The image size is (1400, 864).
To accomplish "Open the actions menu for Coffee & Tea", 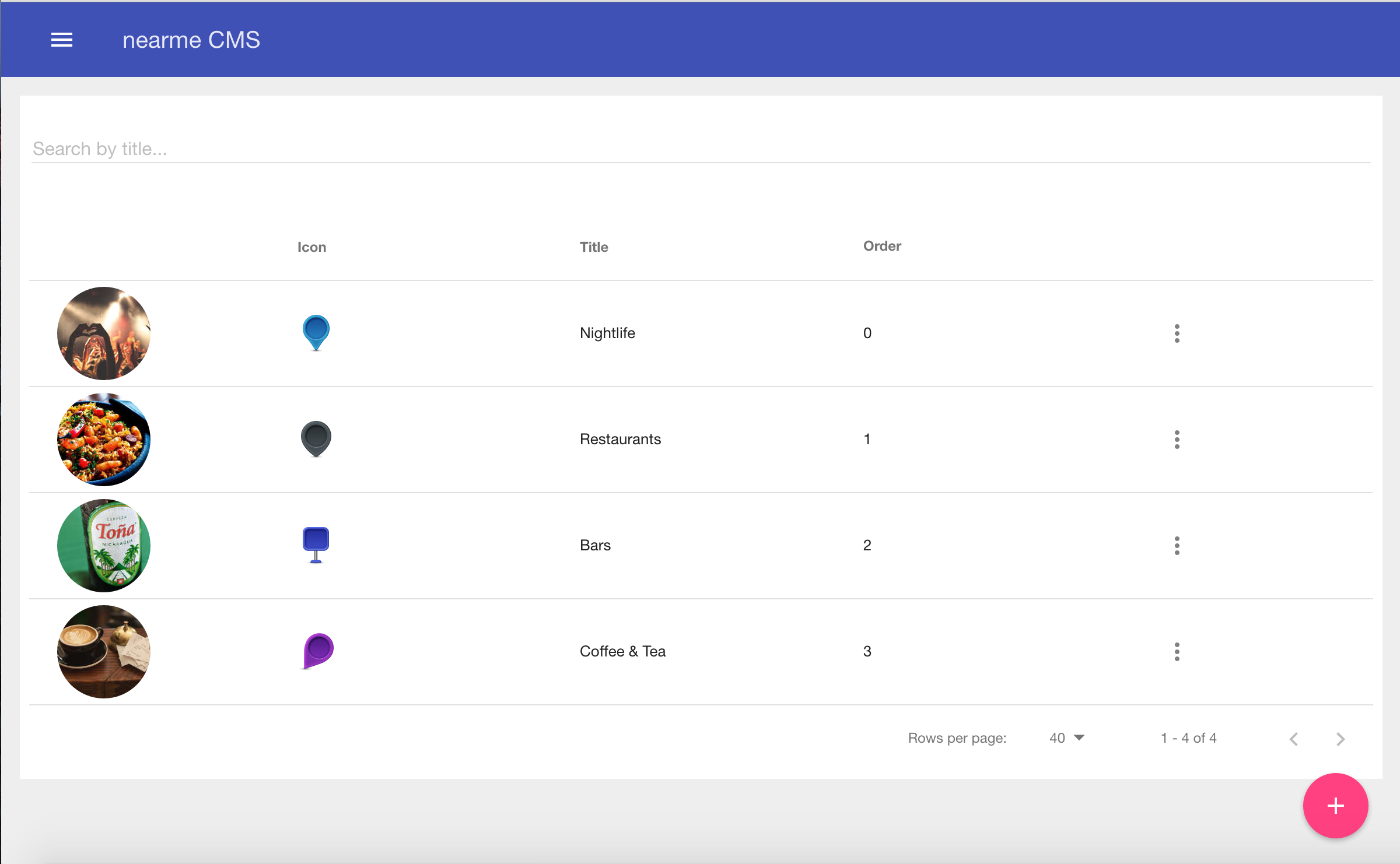I will click(1177, 651).
